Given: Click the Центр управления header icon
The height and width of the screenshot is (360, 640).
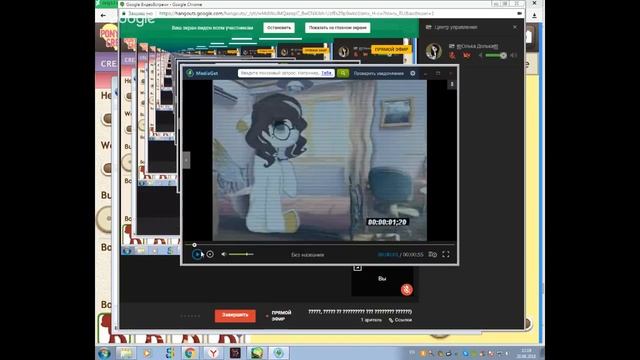Looking at the screenshot, I should pyautogui.click(x=428, y=27).
